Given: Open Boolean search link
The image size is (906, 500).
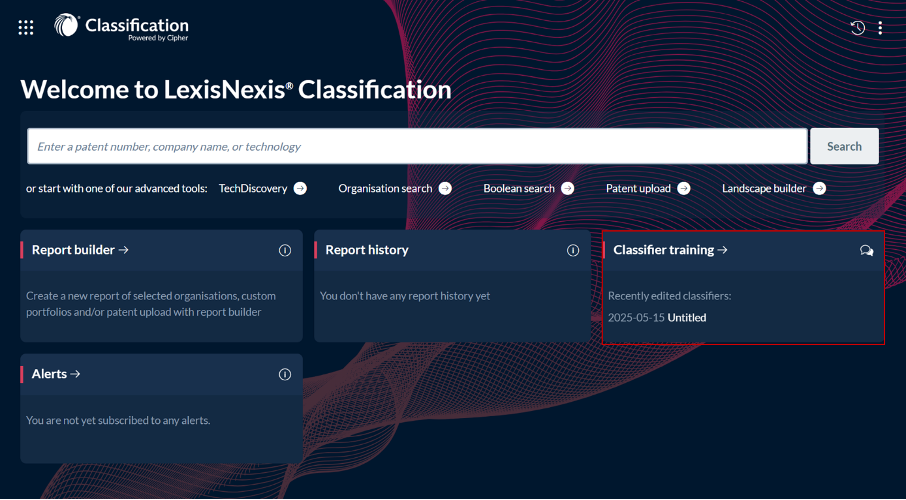Looking at the screenshot, I should click(519, 188).
